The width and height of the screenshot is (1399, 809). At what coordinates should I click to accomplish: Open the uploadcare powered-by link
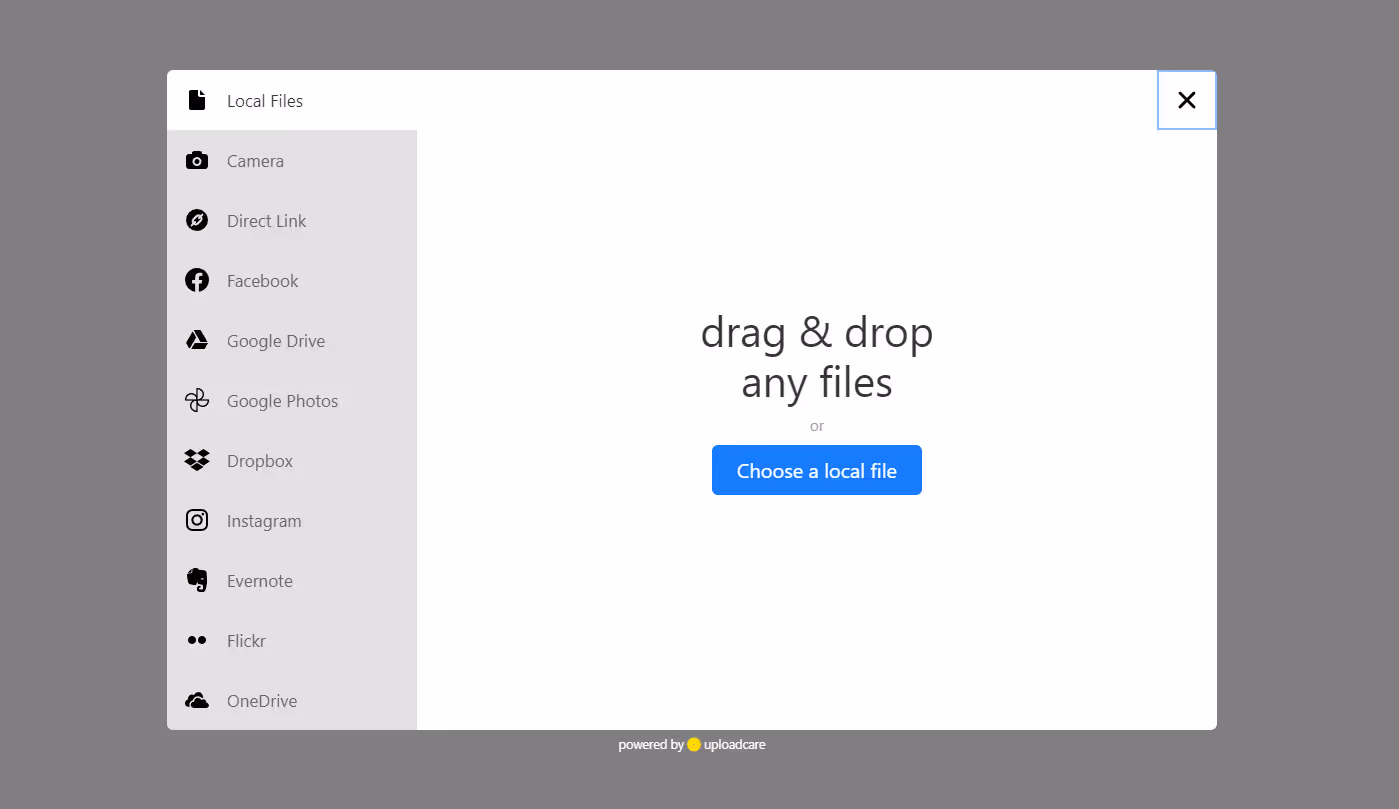(692, 745)
